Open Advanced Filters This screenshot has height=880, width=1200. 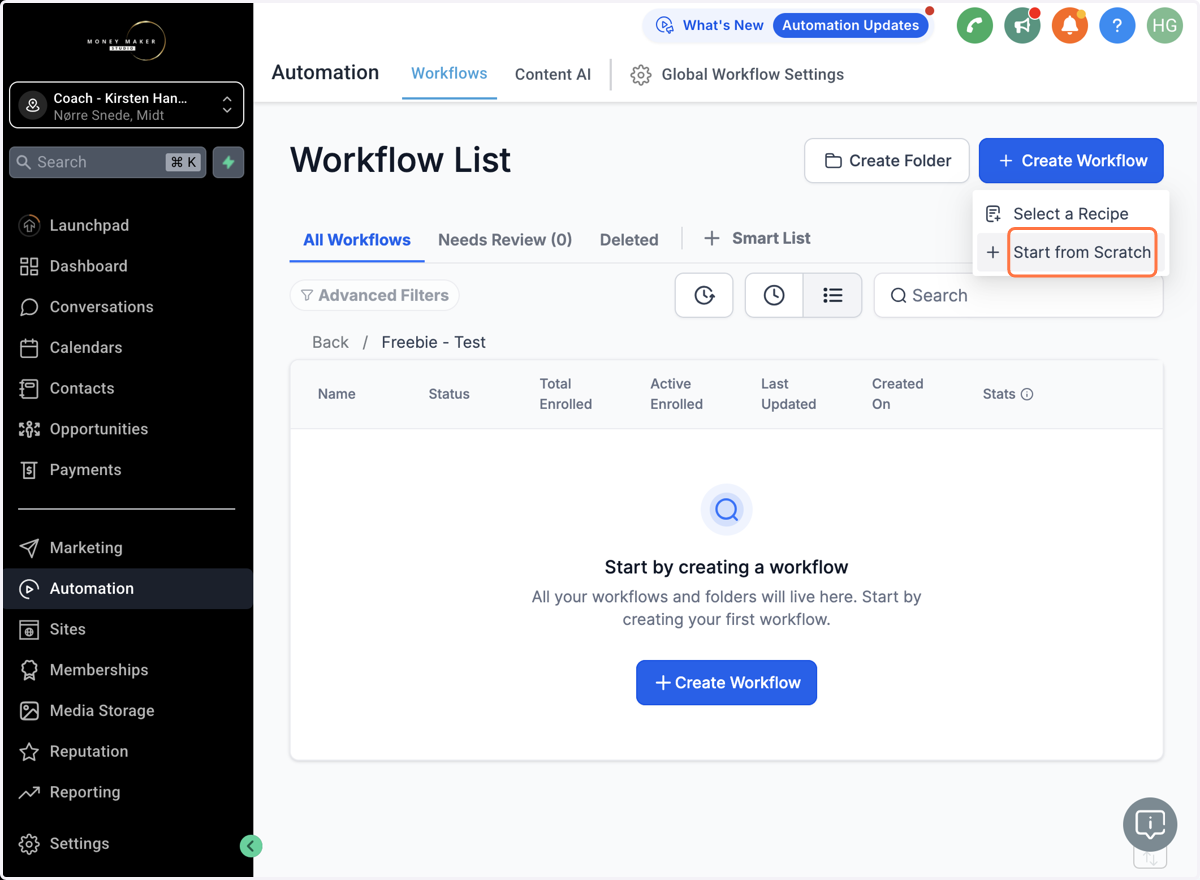[375, 295]
